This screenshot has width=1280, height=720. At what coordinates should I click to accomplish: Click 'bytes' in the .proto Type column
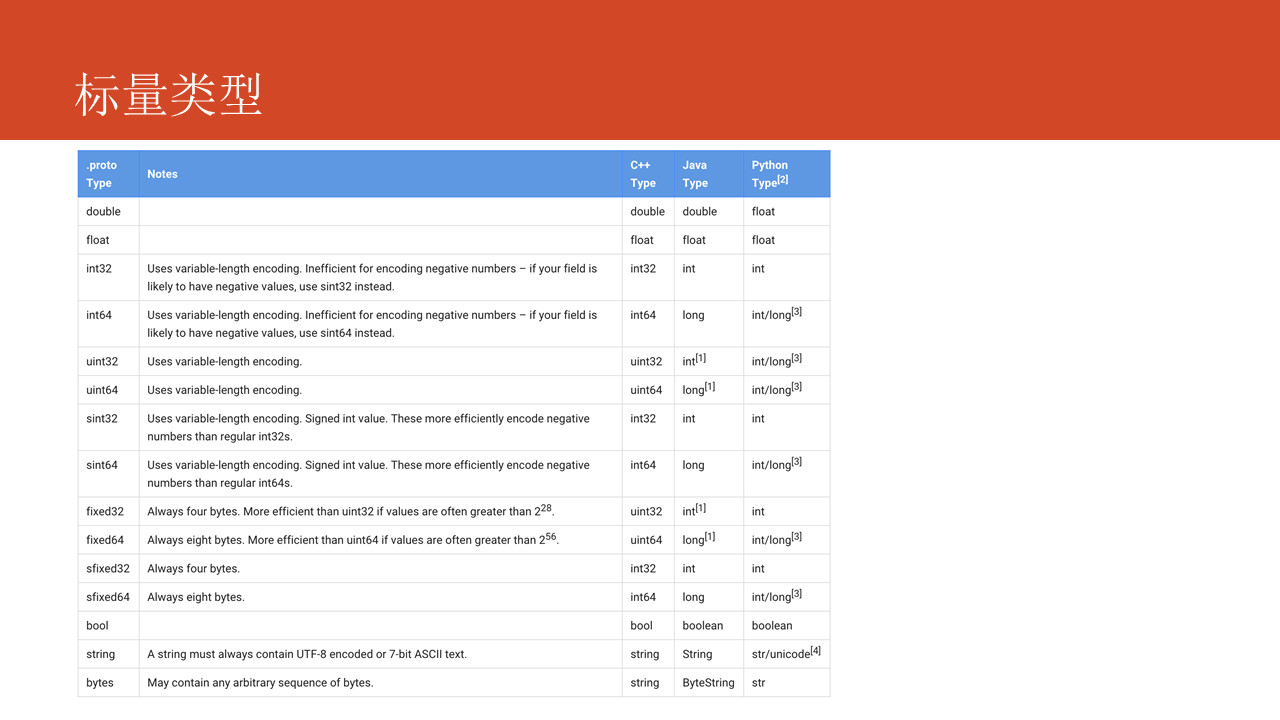[x=100, y=683]
